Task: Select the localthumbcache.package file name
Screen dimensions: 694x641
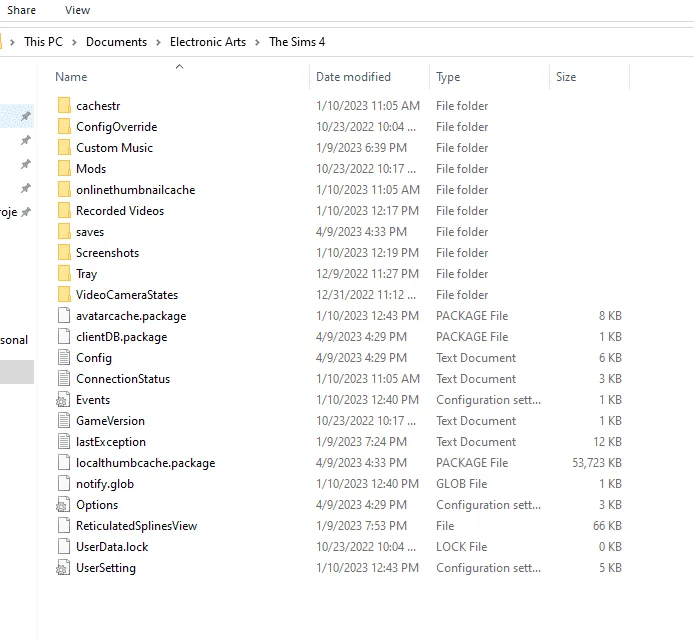Action: pos(146,463)
